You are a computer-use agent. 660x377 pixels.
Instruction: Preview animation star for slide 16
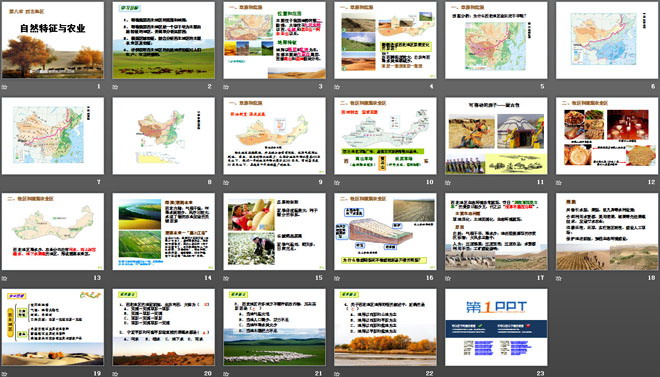[337, 278]
